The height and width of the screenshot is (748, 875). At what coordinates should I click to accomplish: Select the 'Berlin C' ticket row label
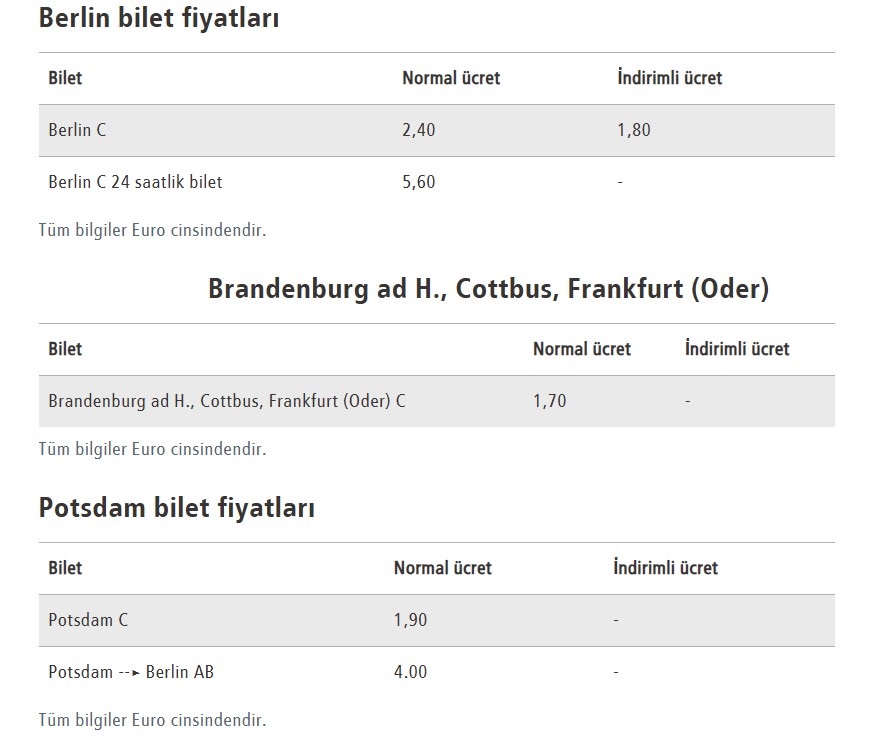[x=77, y=130]
